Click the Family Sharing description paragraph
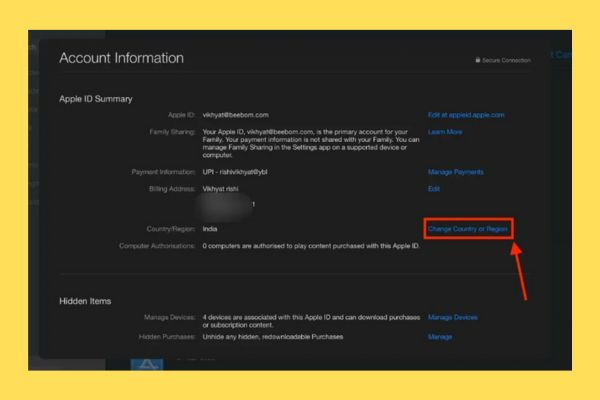The height and width of the screenshot is (400, 600). 311,144
